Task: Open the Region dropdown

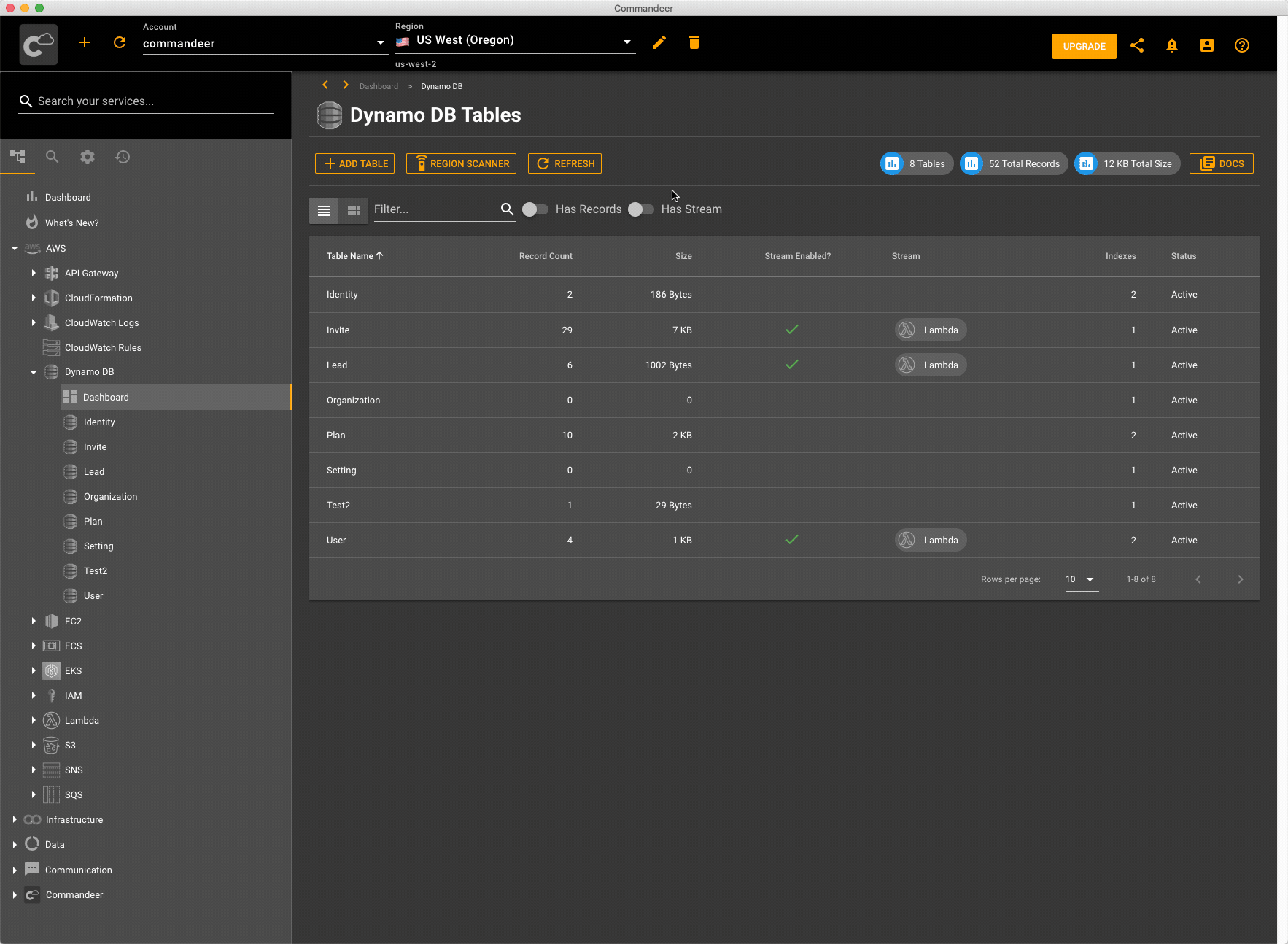Action: [515, 41]
